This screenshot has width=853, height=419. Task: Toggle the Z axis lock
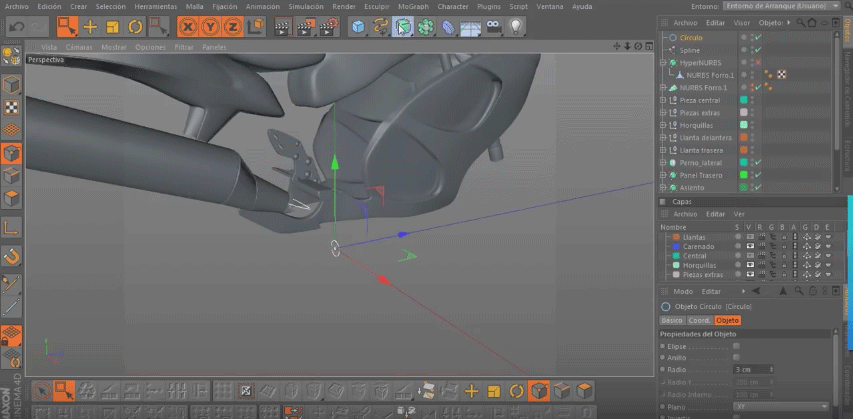click(232, 27)
